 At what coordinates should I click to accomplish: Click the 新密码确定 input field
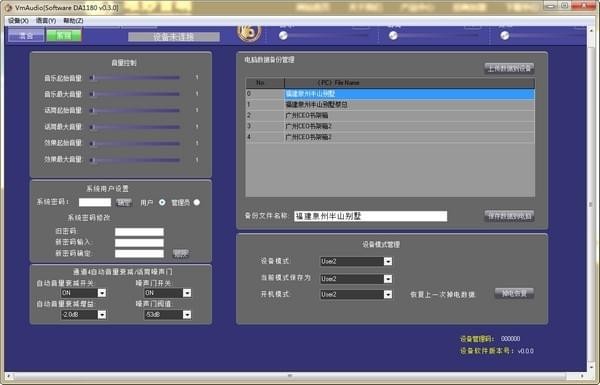139,253
